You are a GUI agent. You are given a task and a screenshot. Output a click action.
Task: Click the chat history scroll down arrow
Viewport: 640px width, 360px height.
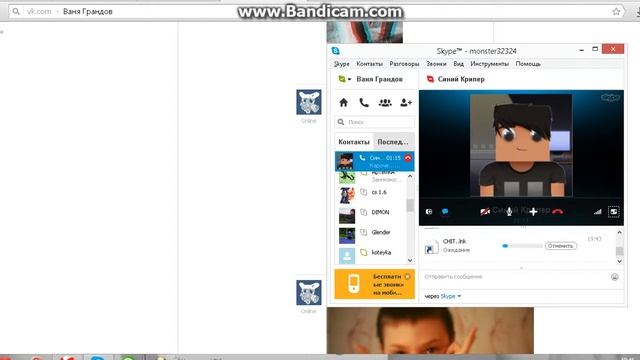coord(619,261)
